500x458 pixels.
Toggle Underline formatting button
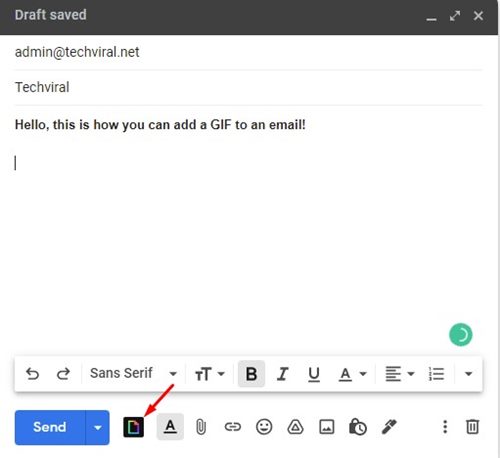[314, 374]
